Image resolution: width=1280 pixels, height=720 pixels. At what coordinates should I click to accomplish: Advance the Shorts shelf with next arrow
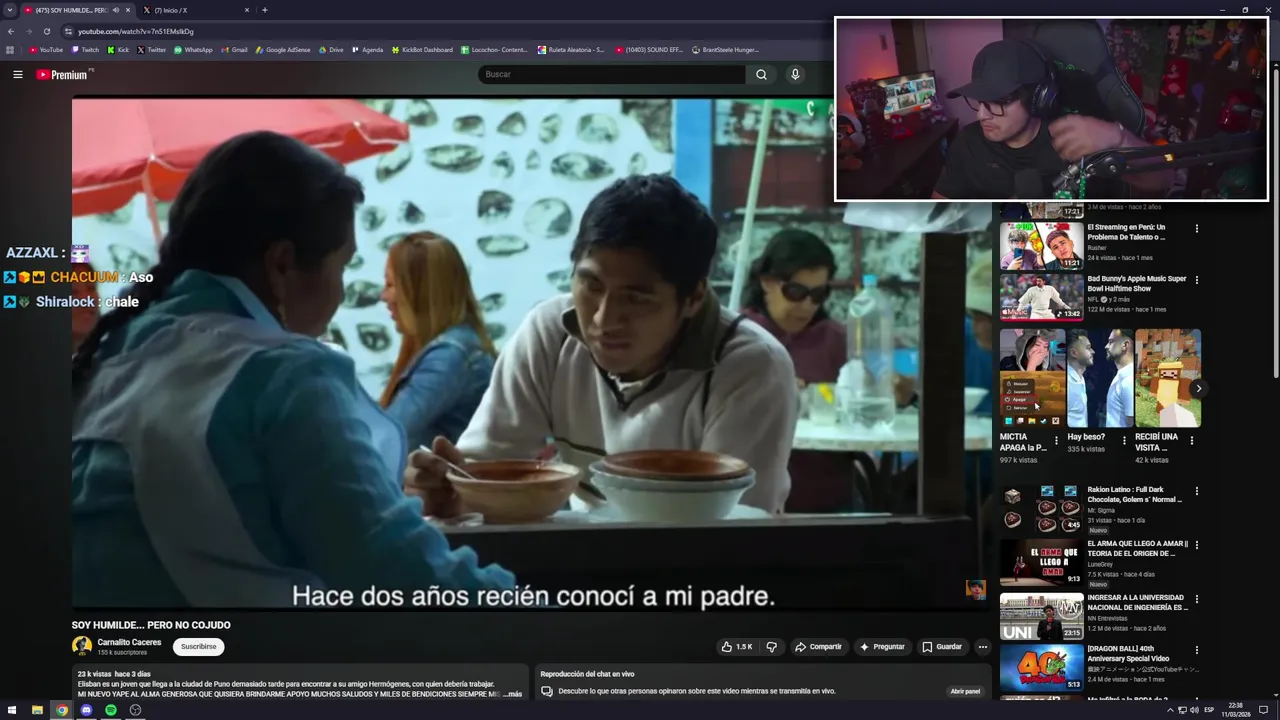(1198, 388)
